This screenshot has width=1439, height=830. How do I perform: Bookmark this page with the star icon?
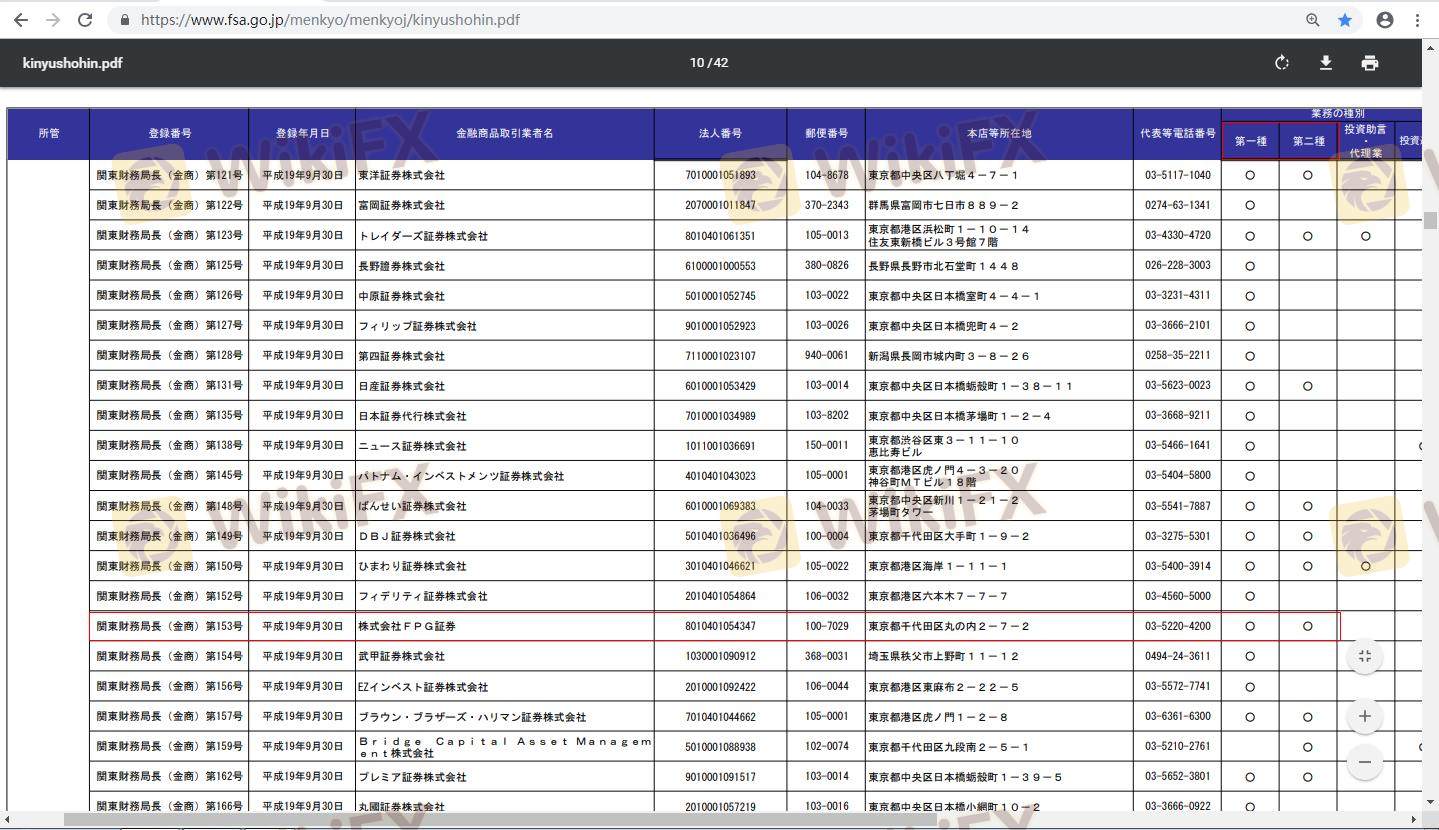1345,20
